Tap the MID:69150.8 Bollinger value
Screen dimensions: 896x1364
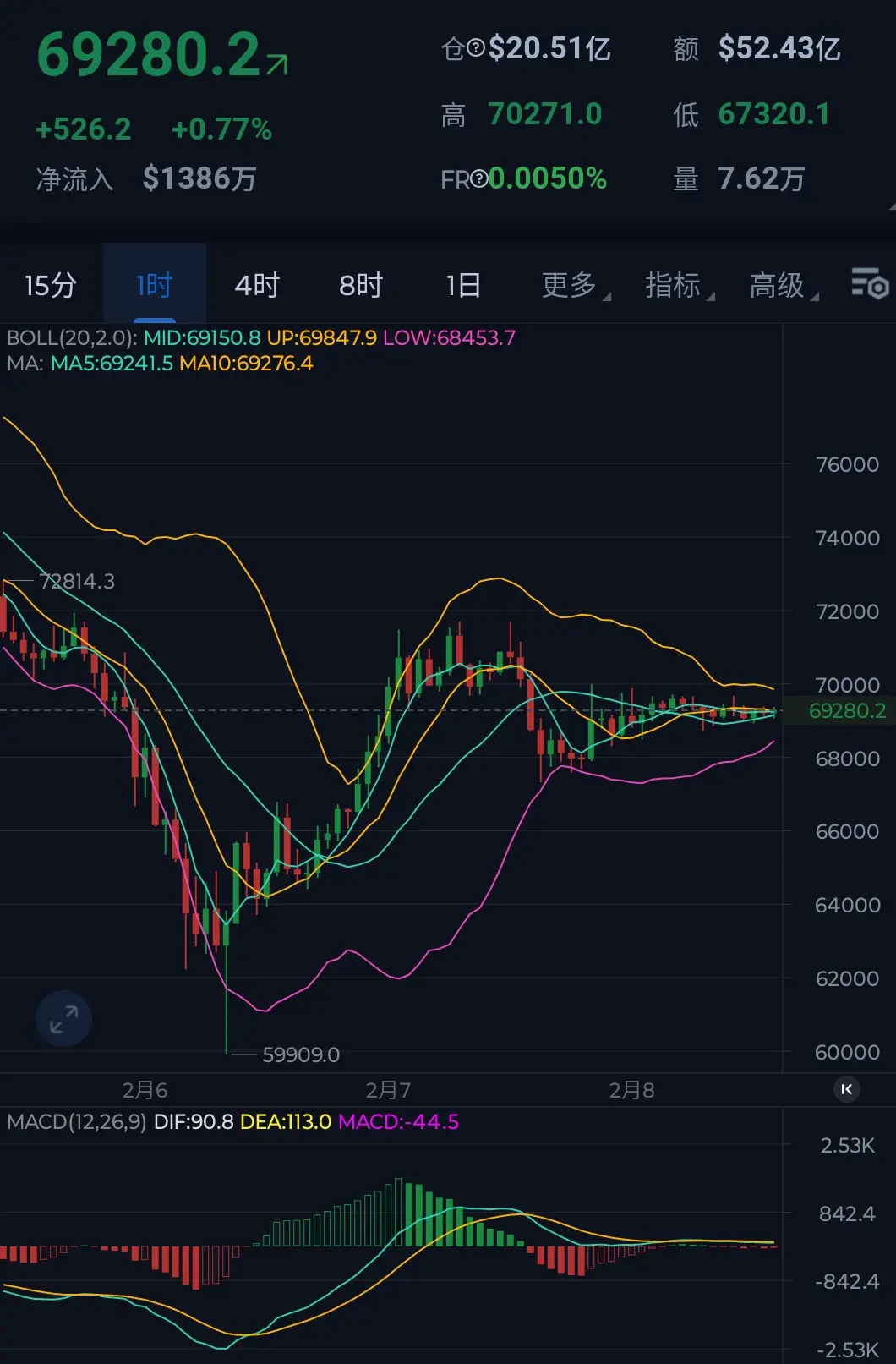tap(202, 338)
